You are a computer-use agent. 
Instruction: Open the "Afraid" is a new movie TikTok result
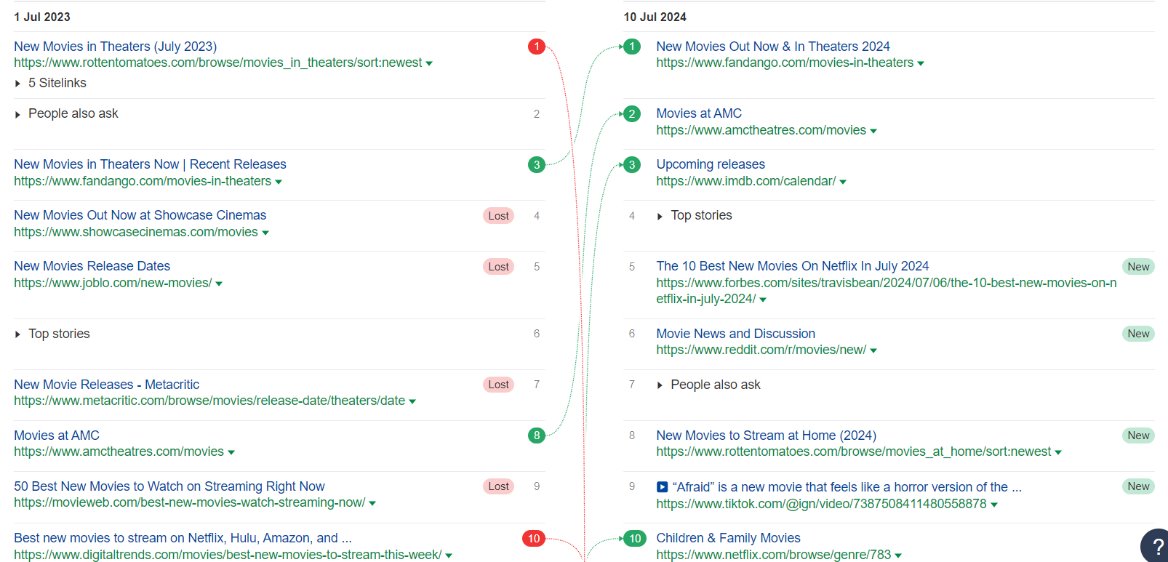[x=846, y=487]
